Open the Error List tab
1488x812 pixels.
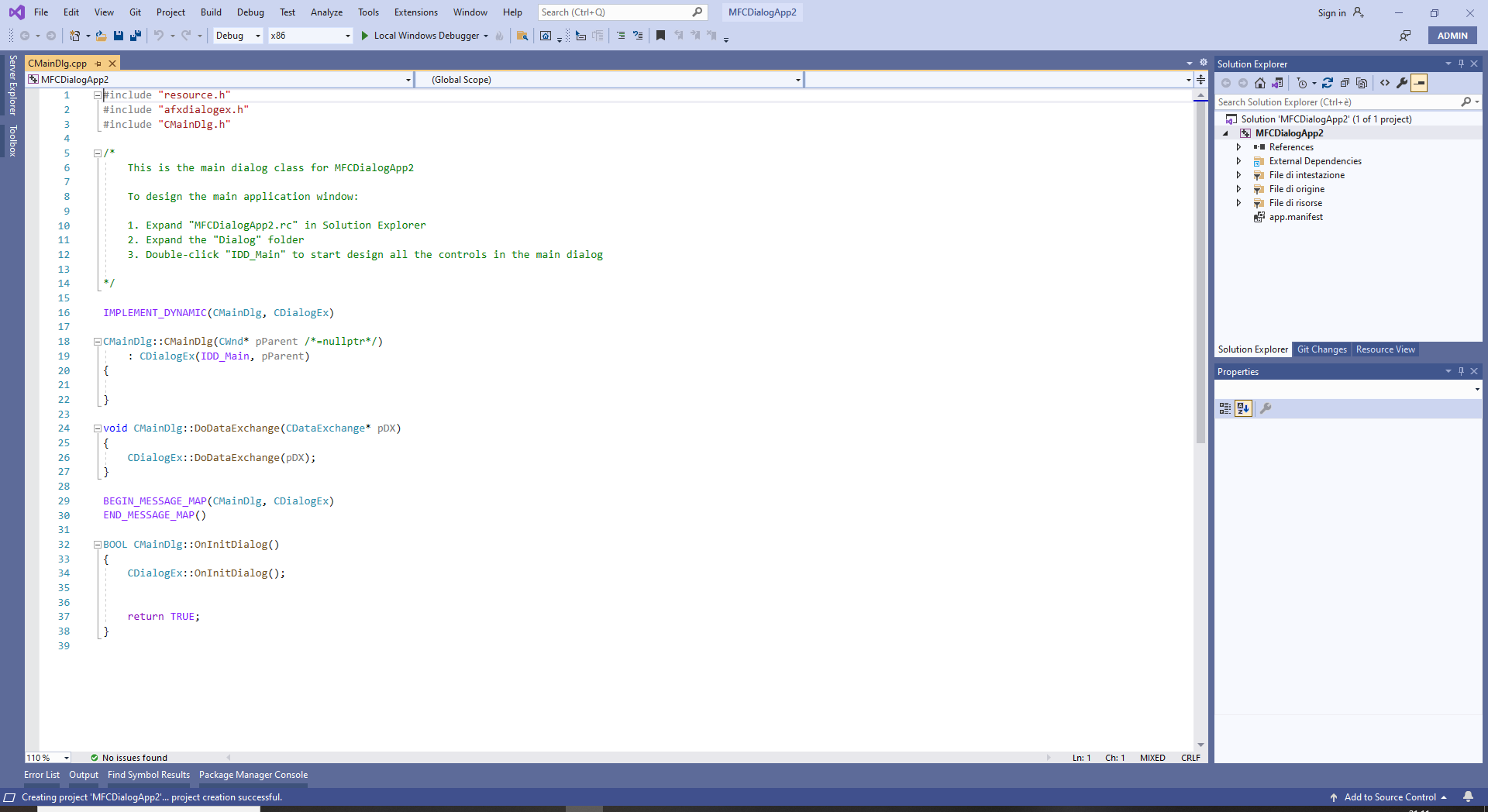point(42,775)
